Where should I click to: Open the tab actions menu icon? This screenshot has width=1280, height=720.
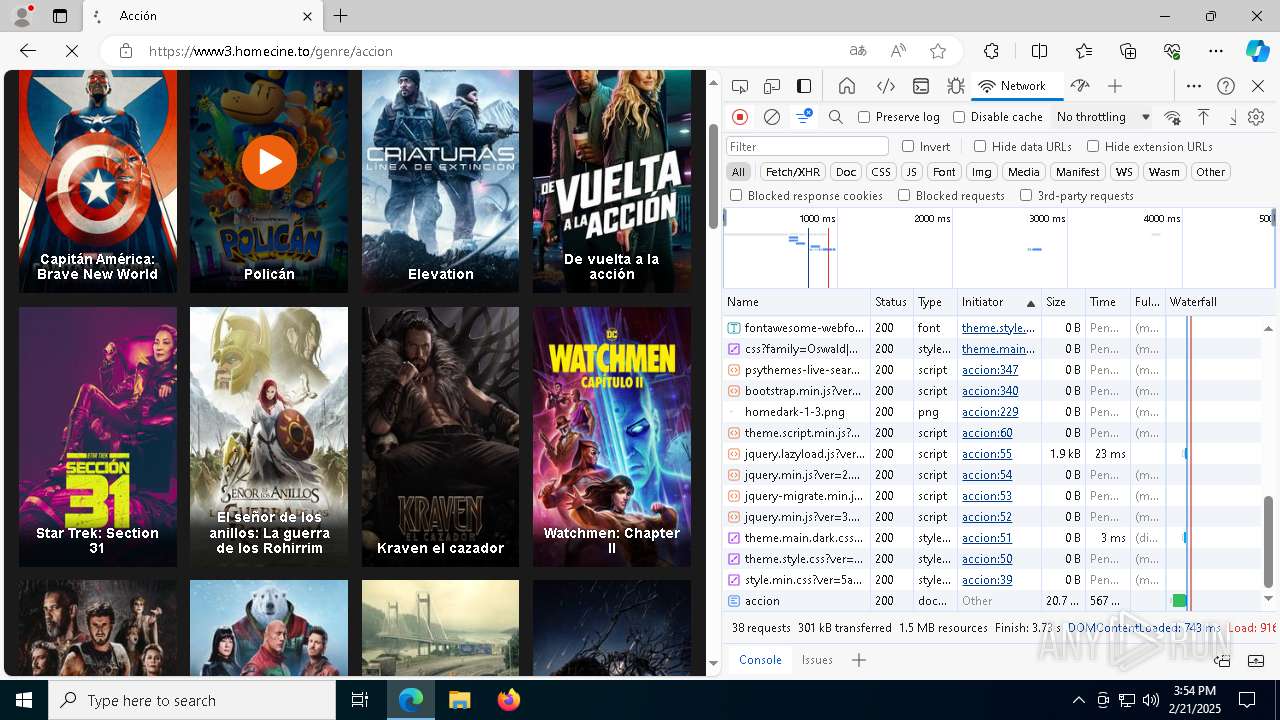point(60,16)
